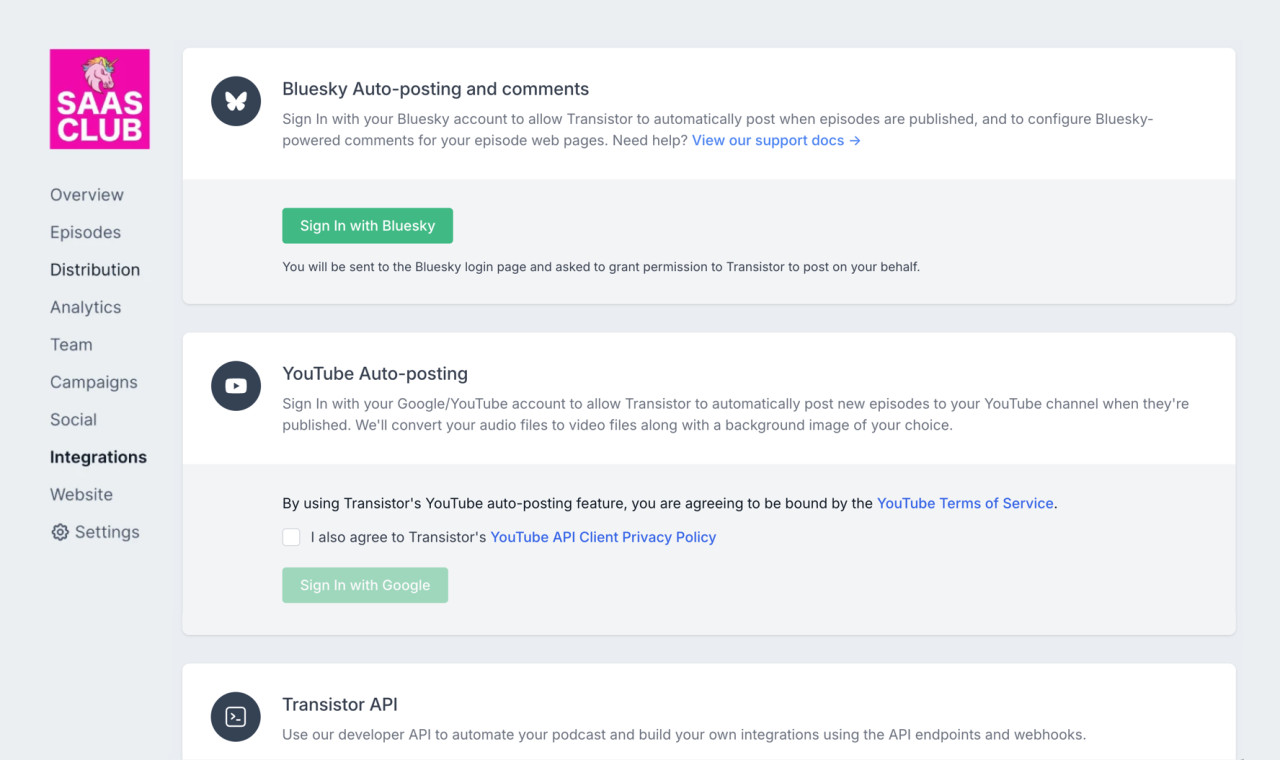The width and height of the screenshot is (1280, 760).
Task: Open the Team page
Action: click(x=71, y=345)
